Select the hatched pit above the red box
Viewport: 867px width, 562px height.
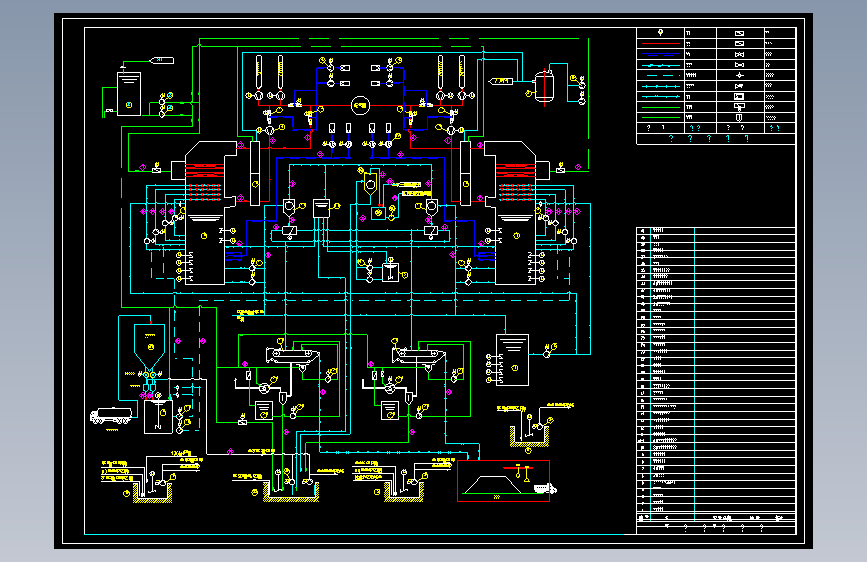click(529, 436)
